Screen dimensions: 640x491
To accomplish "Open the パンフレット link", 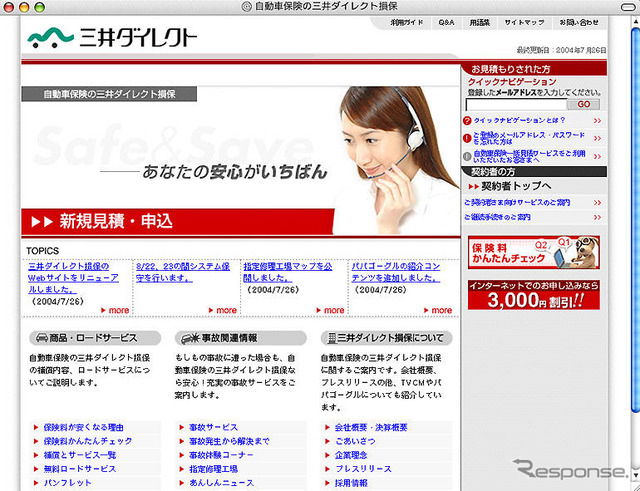I will point(68,483).
